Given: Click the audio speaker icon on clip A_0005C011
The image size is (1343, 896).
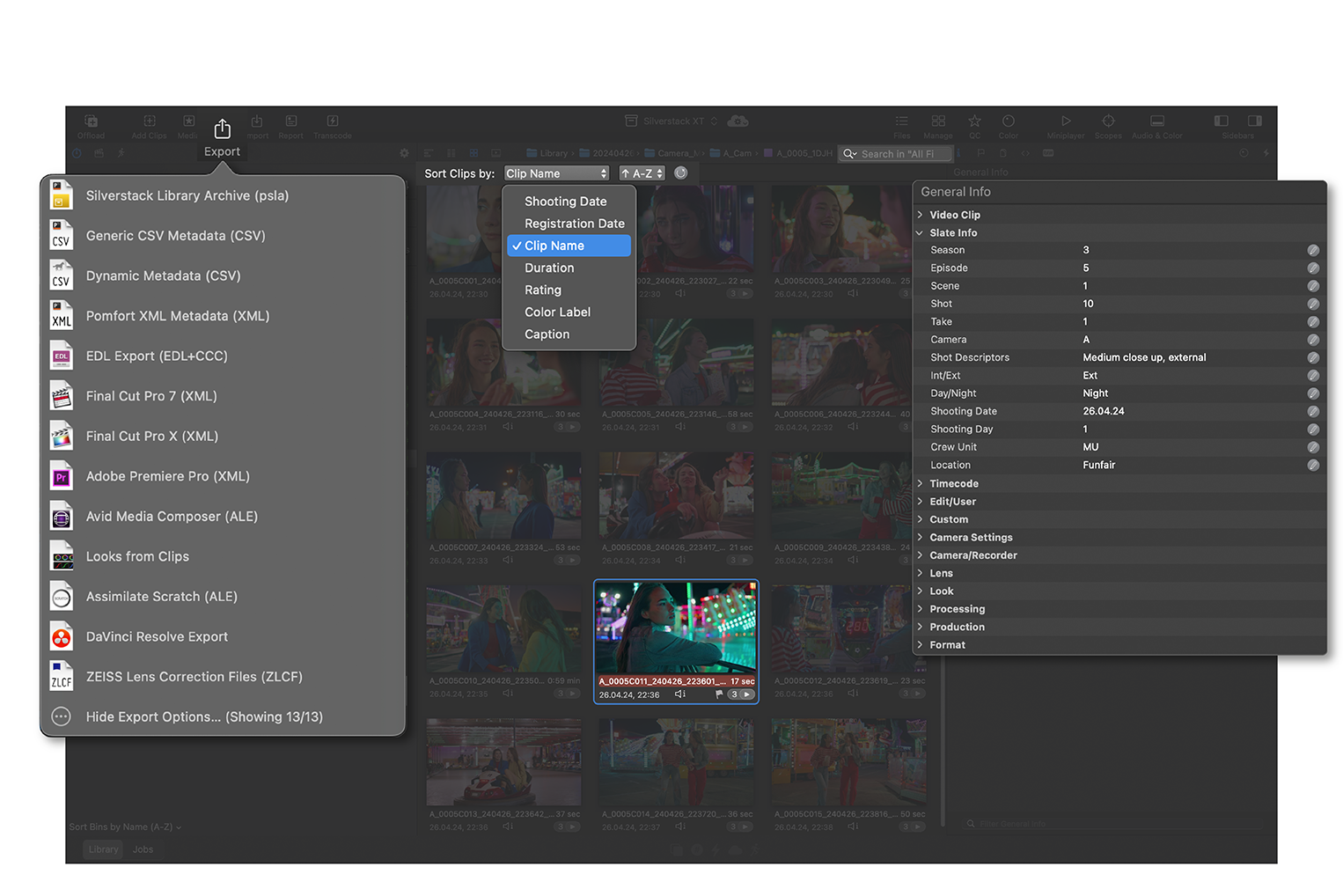Looking at the screenshot, I should [679, 694].
